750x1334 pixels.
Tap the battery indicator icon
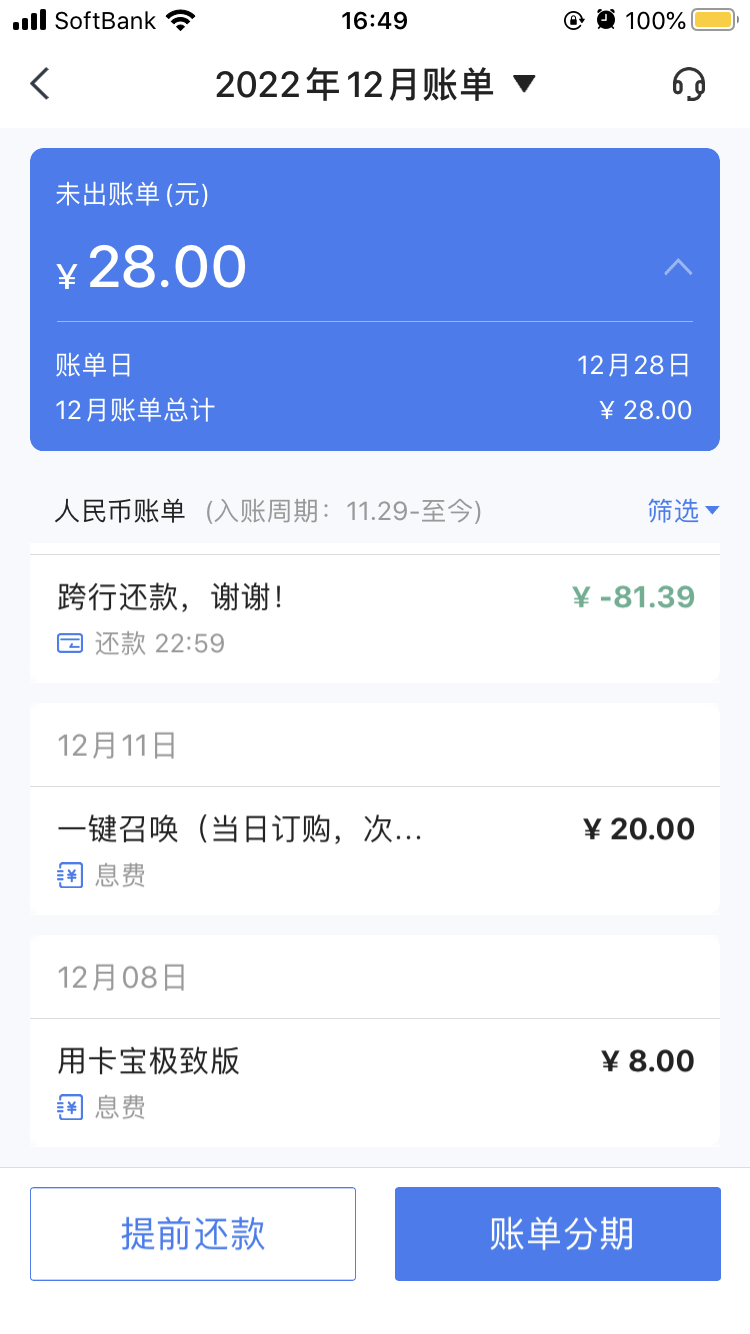coord(713,20)
